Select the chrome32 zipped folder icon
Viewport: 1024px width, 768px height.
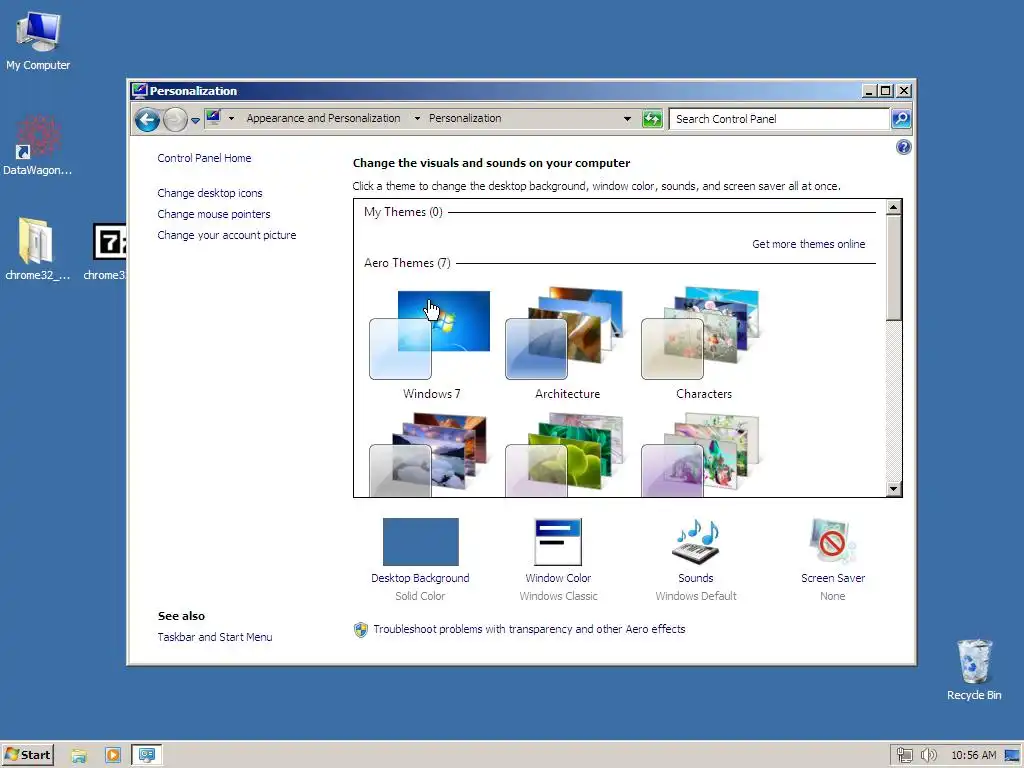point(37,249)
